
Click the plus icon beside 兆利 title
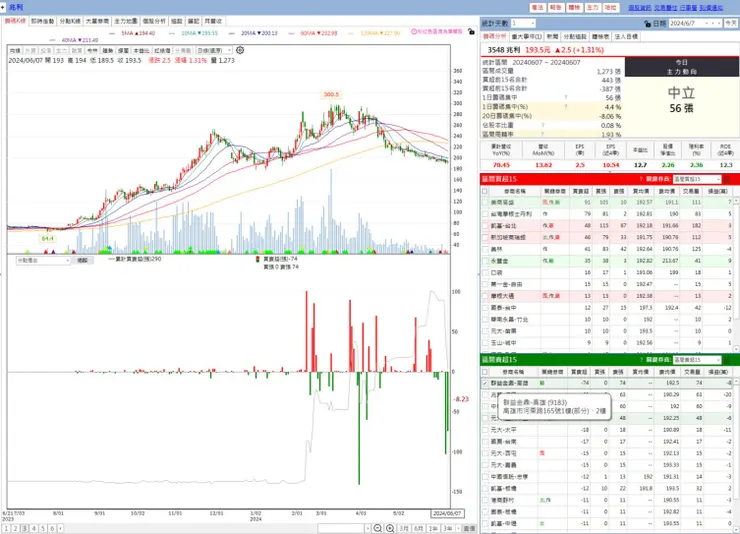(3, 7)
